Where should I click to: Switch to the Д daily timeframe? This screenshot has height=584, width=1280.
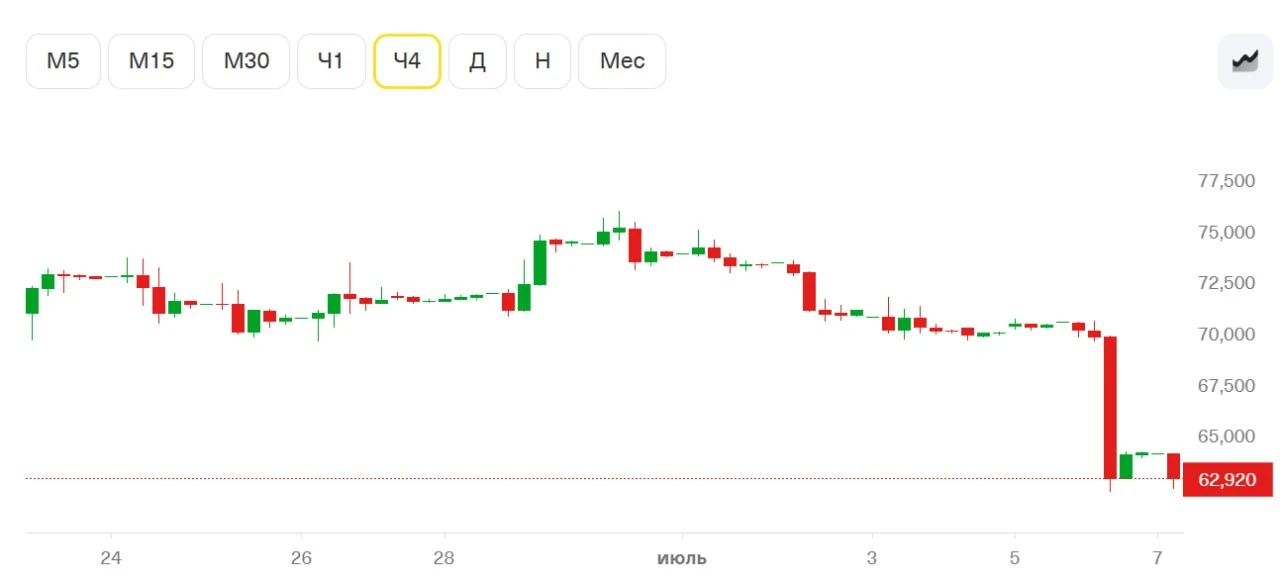[478, 61]
